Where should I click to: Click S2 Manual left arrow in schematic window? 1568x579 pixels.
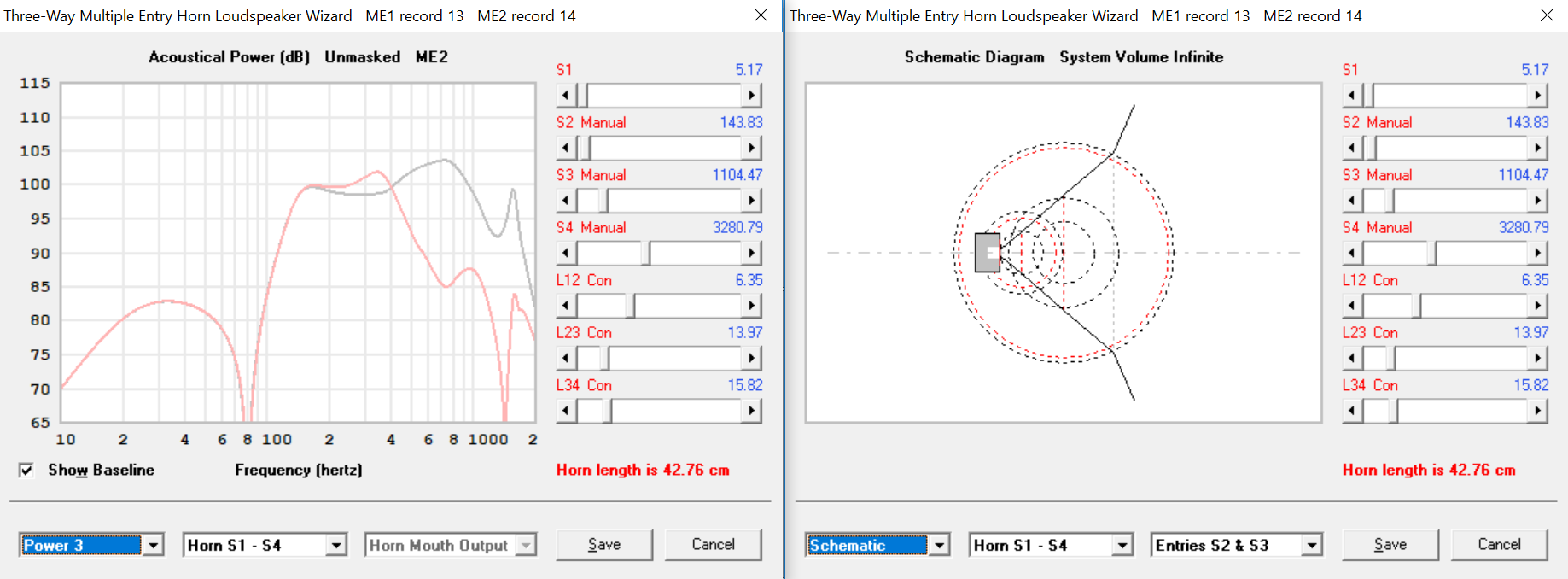[x=1353, y=148]
